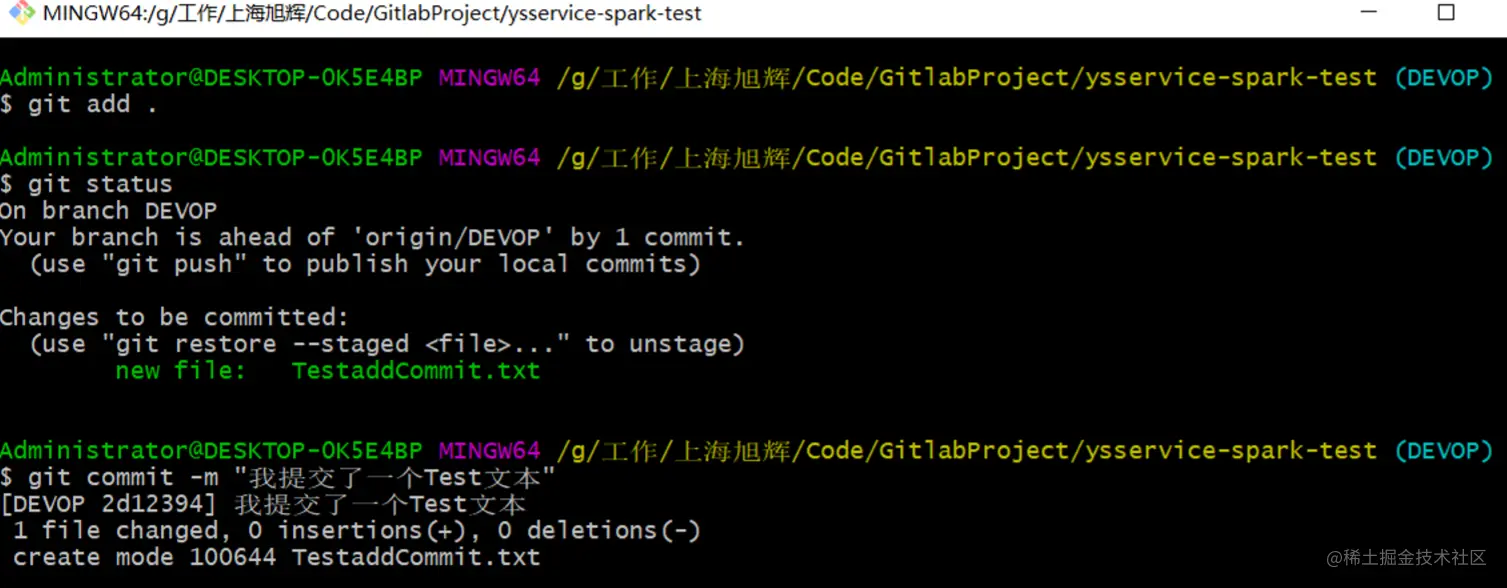
Task: Click the prompt line directly above "git add ."
Action: (x=747, y=77)
